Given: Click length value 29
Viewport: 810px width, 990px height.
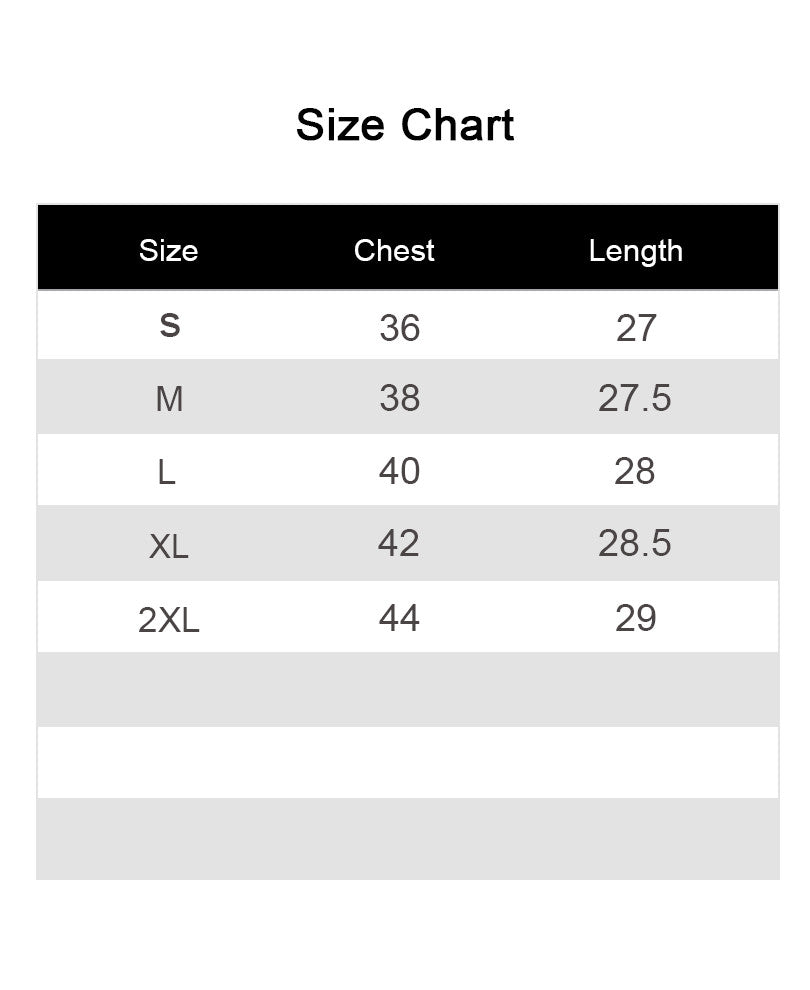Looking at the screenshot, I should point(636,618).
